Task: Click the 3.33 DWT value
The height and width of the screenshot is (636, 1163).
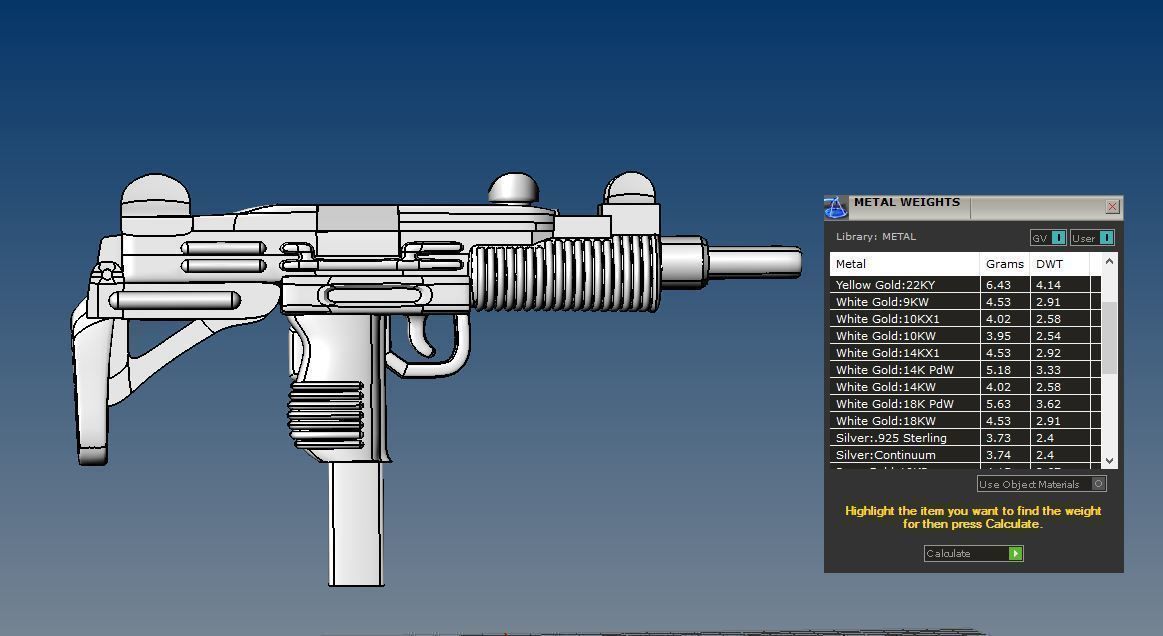Action: [1049, 370]
